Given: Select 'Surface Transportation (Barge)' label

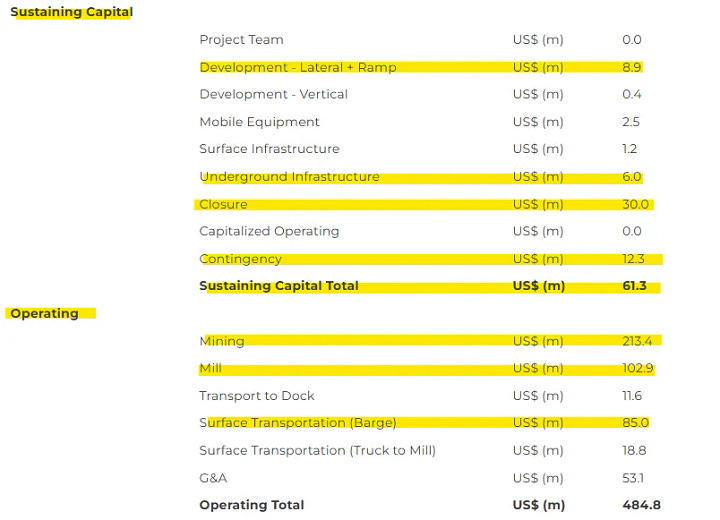Looking at the screenshot, I should pos(298,423).
